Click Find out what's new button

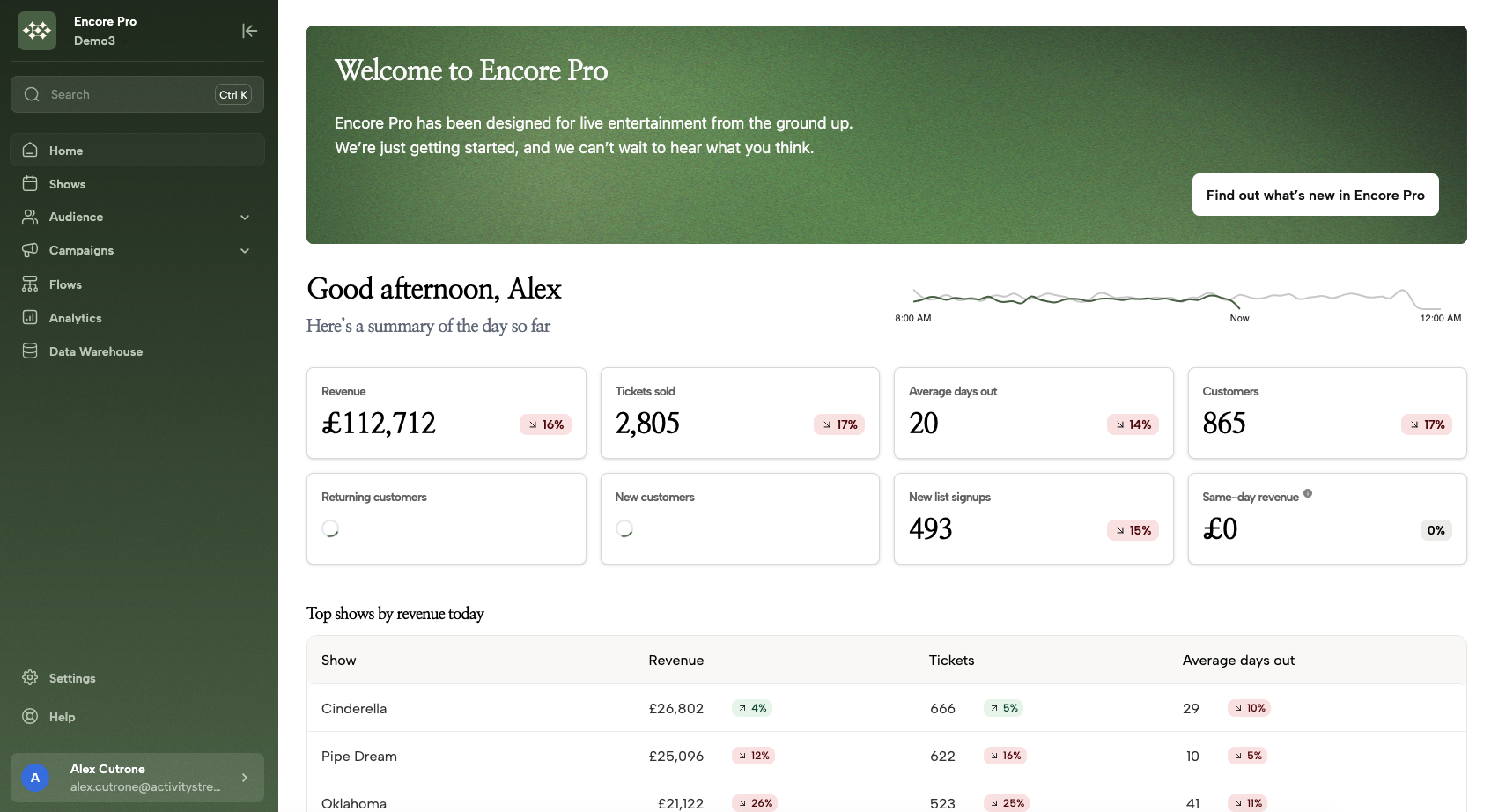[x=1315, y=195]
